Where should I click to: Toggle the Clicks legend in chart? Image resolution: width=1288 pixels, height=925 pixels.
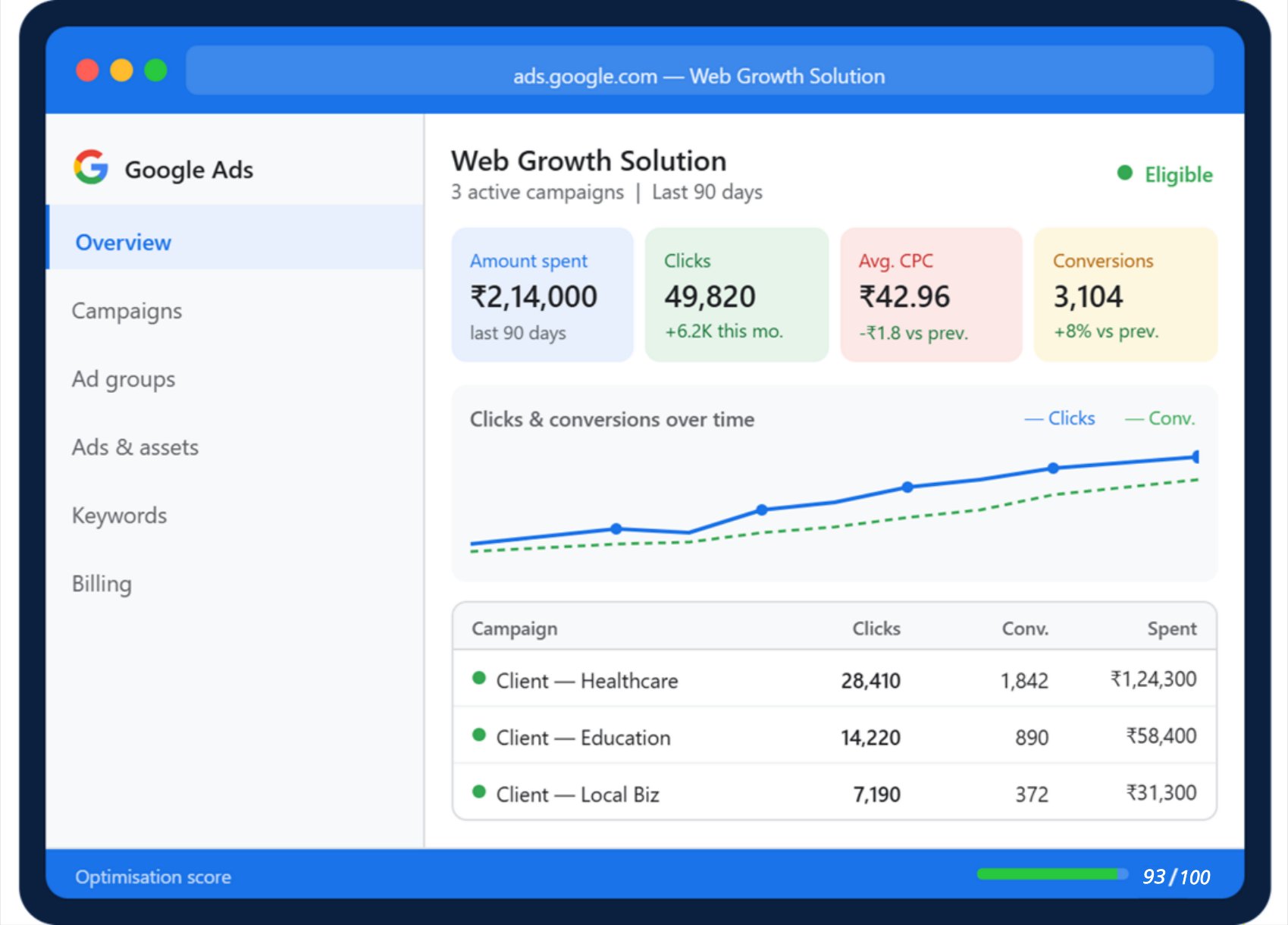(1060, 419)
